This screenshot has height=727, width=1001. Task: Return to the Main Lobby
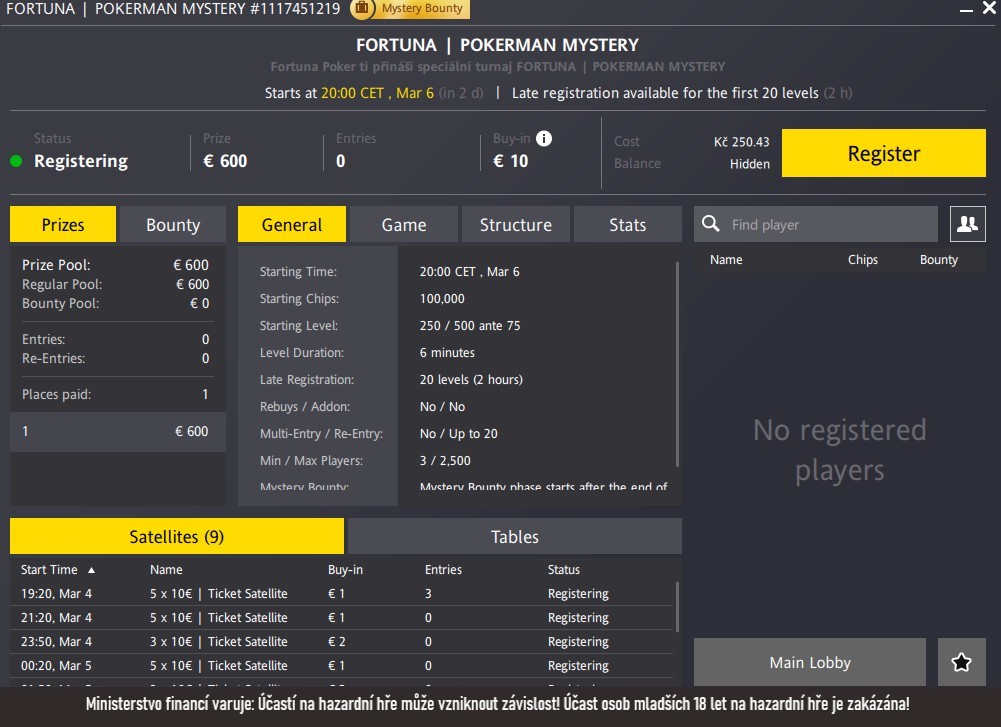tap(809, 662)
